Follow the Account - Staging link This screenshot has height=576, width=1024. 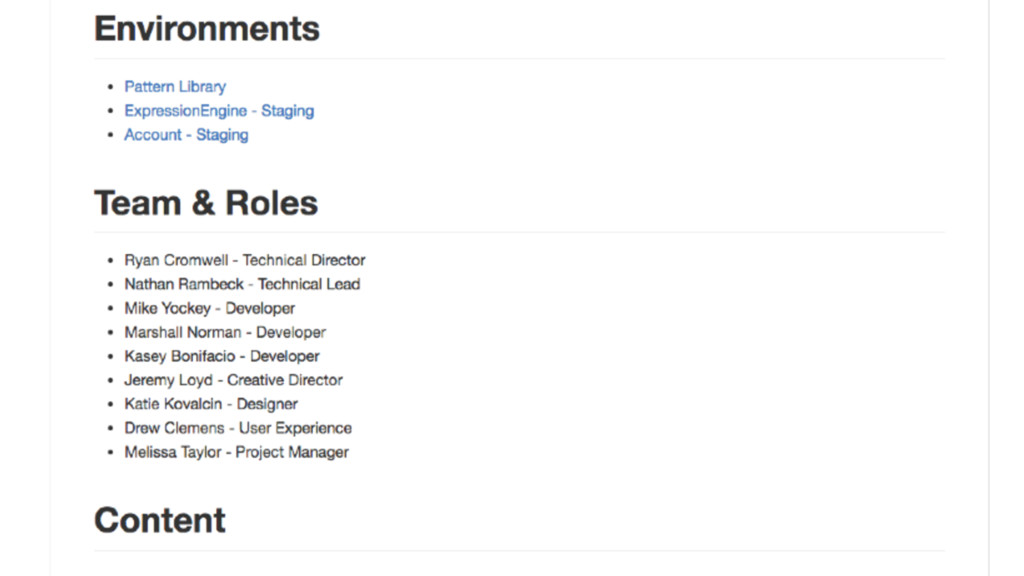click(x=186, y=135)
